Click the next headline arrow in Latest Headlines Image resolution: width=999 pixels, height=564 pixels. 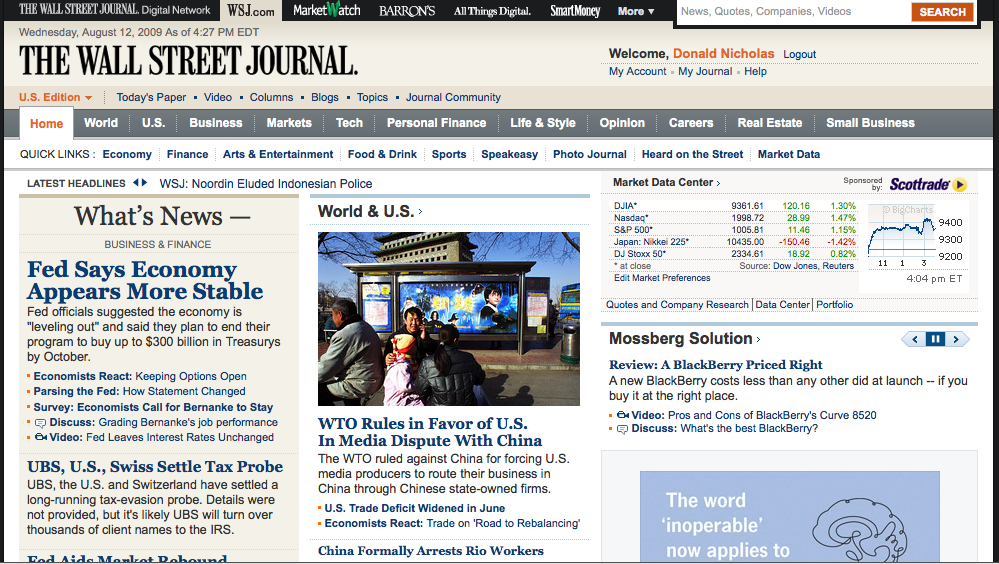(x=144, y=183)
